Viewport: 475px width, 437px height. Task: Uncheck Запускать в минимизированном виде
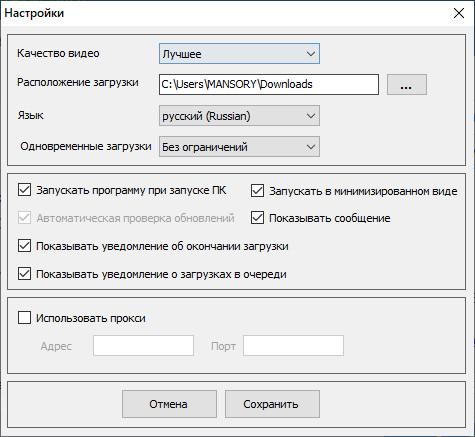(257, 191)
